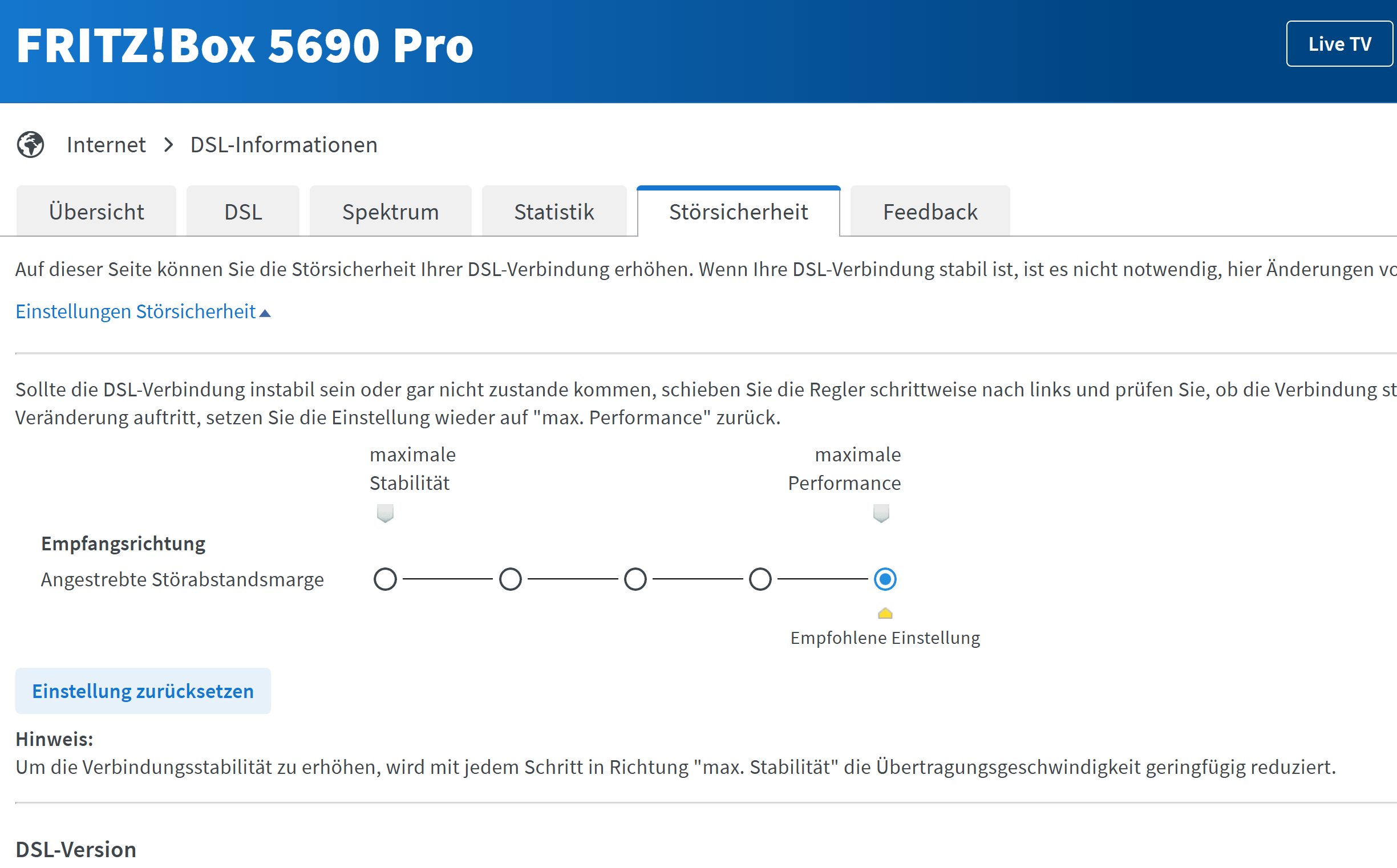Click the Internet breadcrumb link

tap(106, 145)
